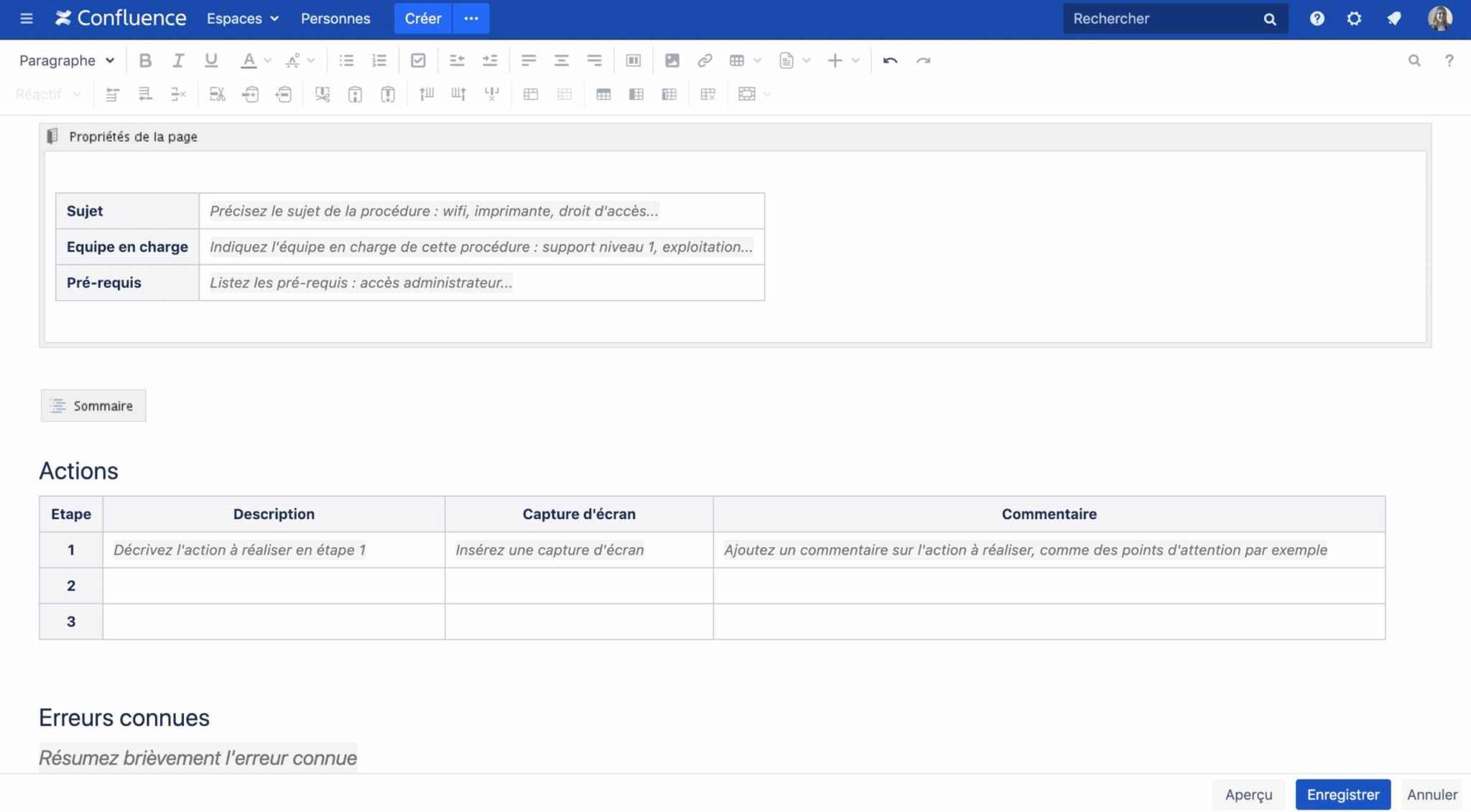The width and height of the screenshot is (1471, 812).
Task: Expand the table insert dropdown arrow
Action: click(x=756, y=60)
